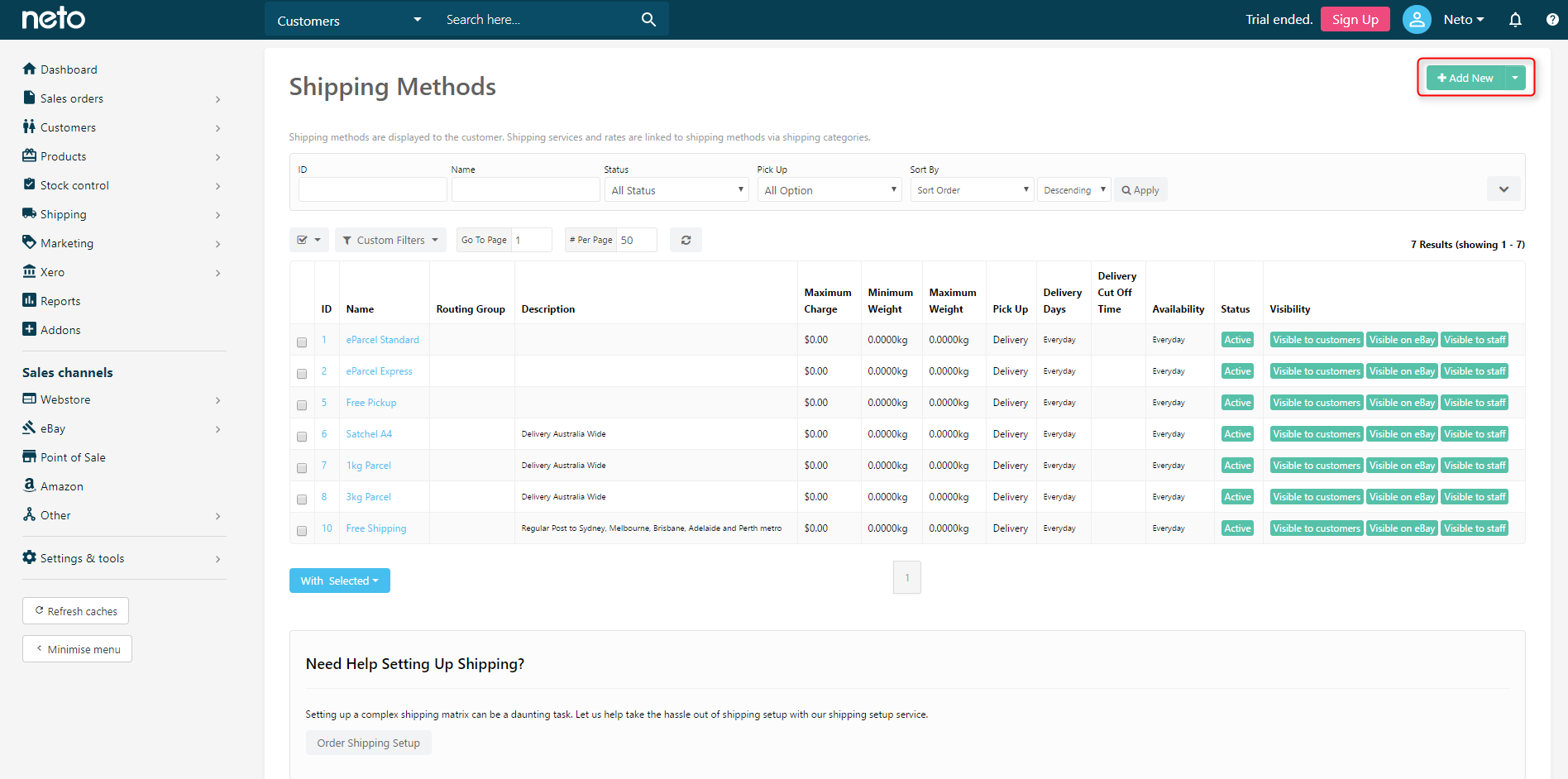
Task: Click the refresh list icon button
Action: (x=686, y=240)
